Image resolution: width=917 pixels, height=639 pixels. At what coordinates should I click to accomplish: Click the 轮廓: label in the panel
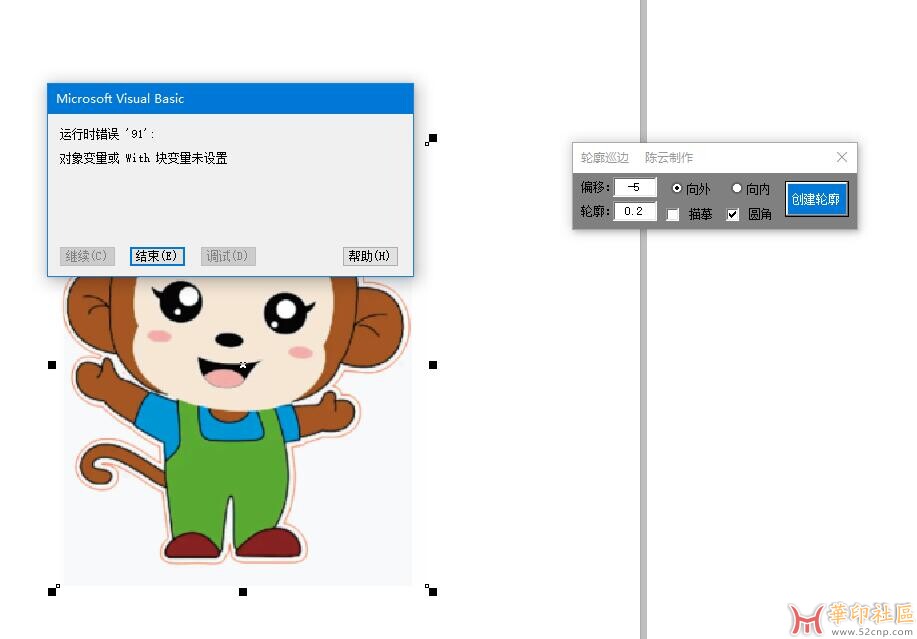point(595,211)
